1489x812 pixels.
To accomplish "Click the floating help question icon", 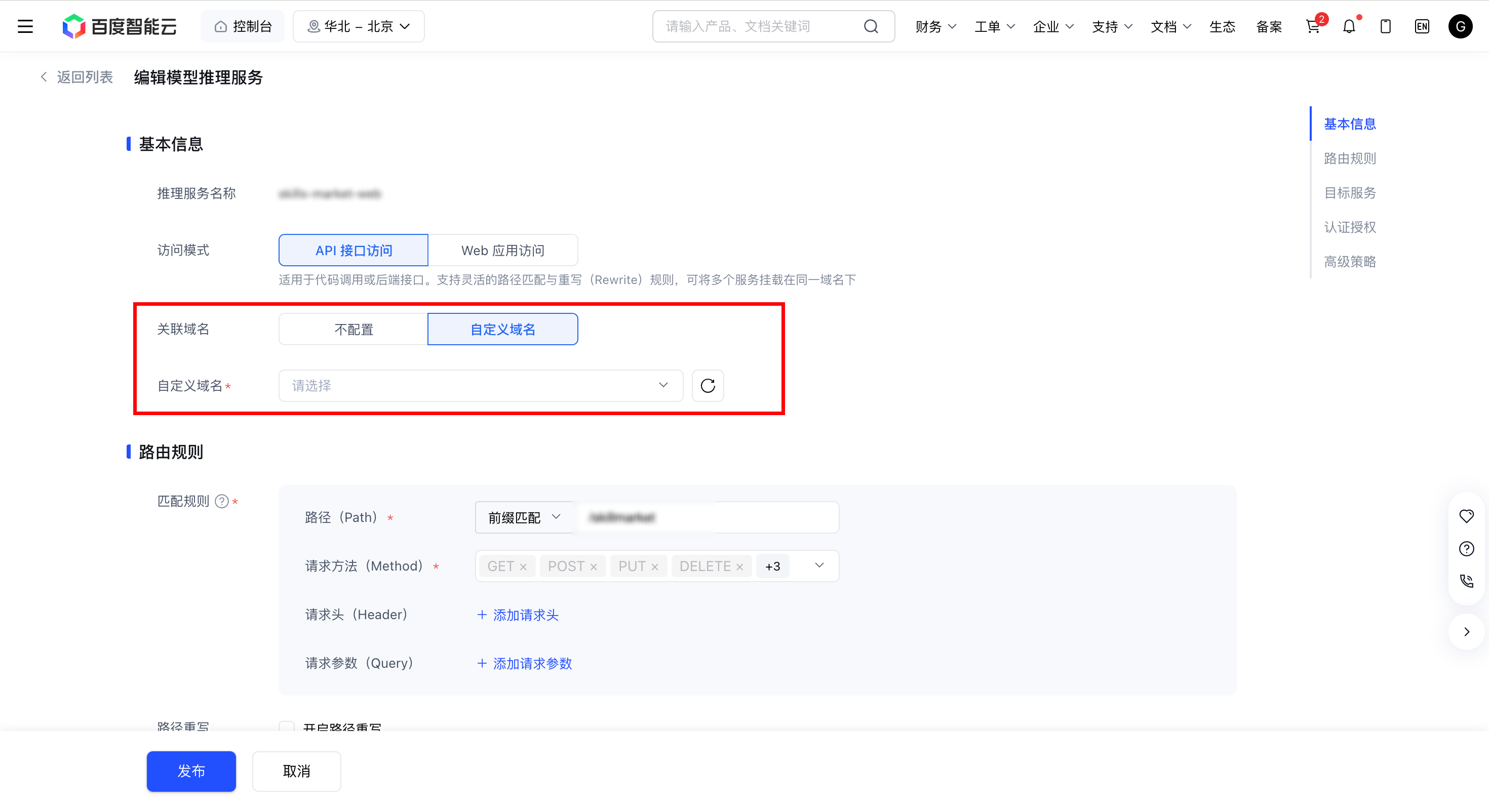I will [x=1466, y=548].
